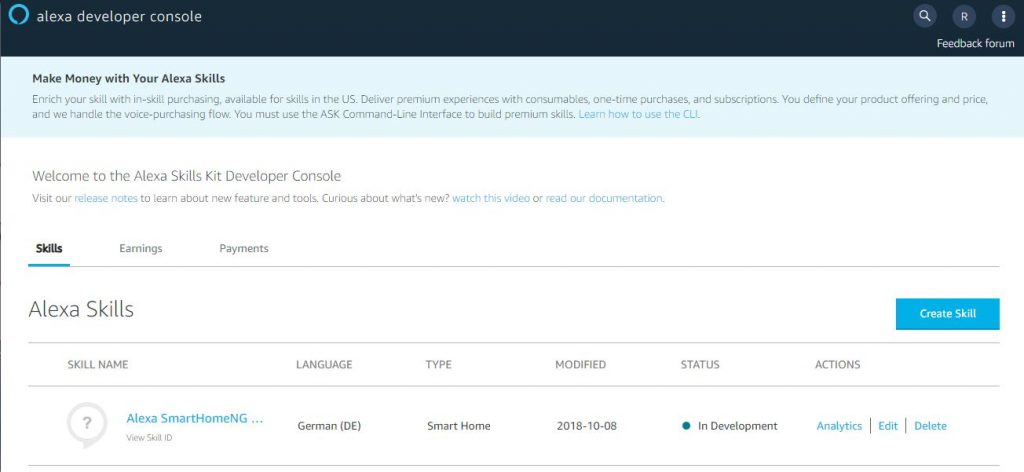Switch to the Payments tab
1024x472 pixels.
coord(244,249)
